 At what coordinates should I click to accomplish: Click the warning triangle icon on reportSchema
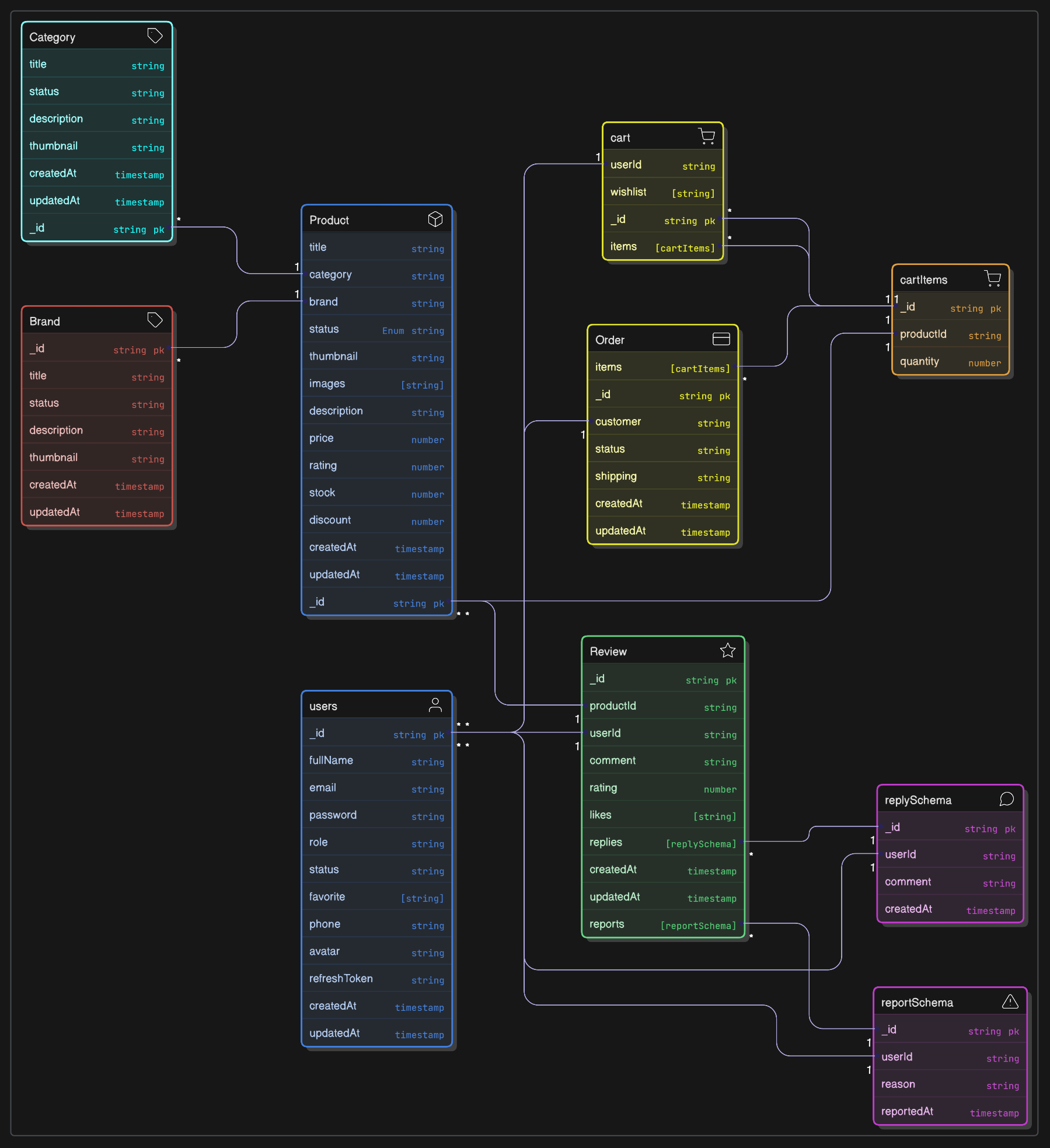[x=1011, y=1002]
